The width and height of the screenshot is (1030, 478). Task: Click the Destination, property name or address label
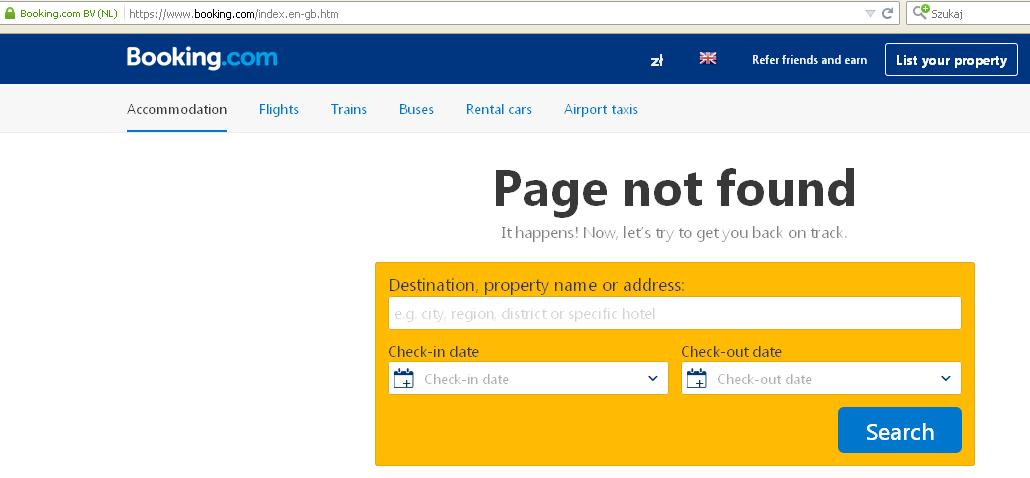pos(536,286)
